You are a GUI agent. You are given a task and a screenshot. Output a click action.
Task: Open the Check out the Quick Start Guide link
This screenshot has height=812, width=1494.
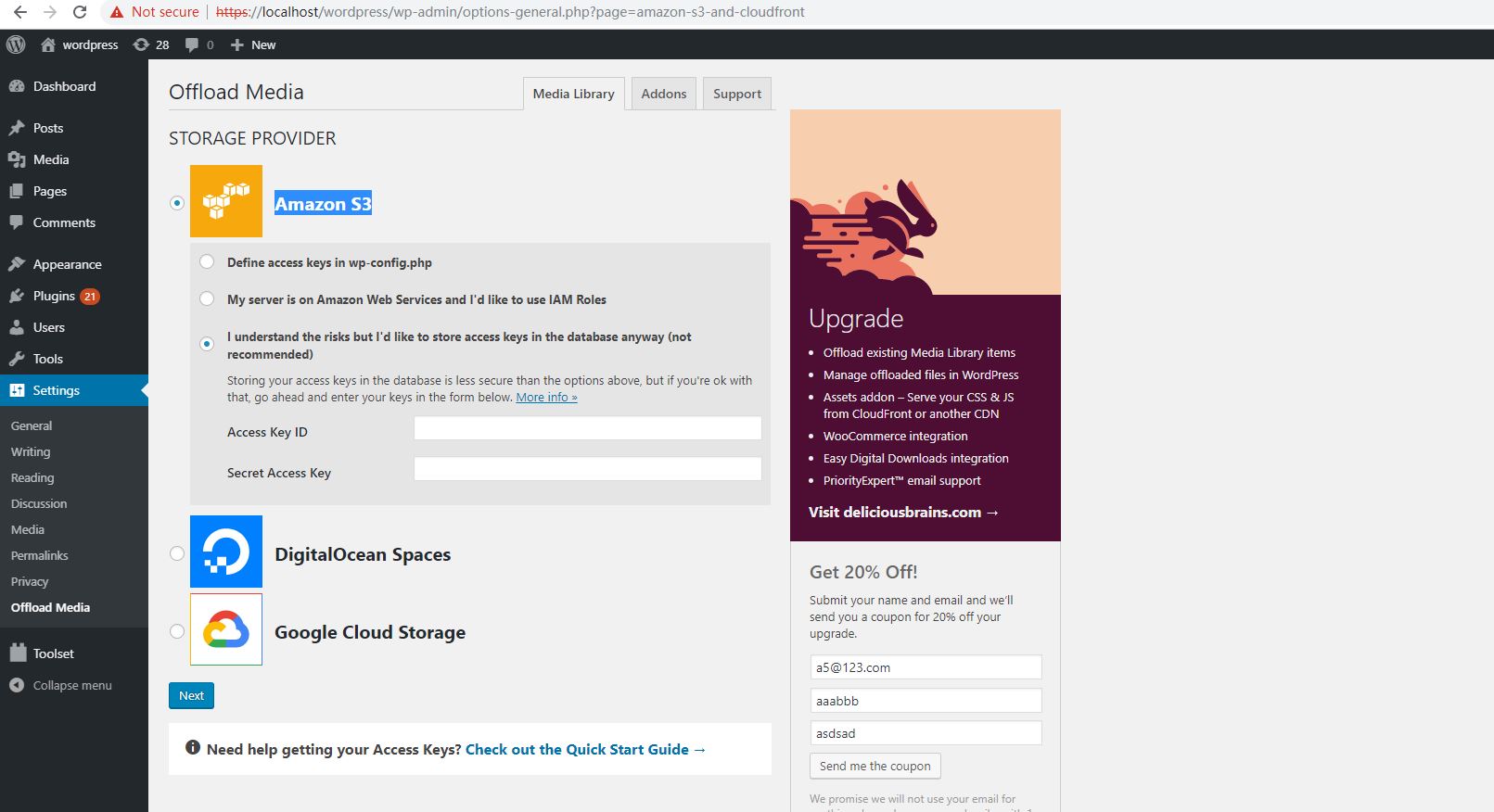(x=586, y=749)
